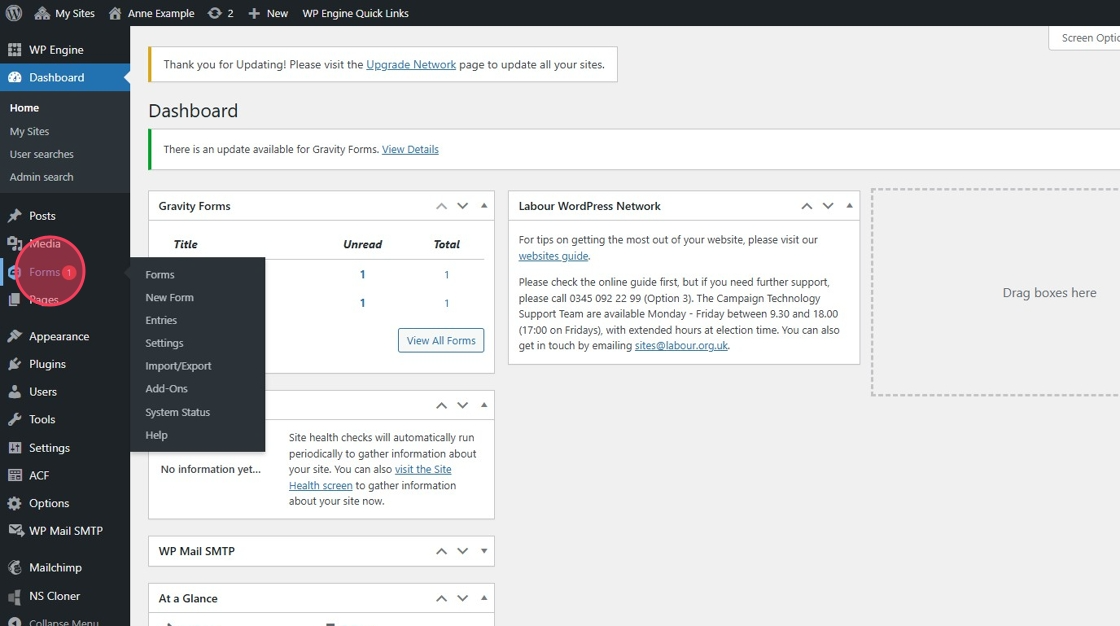The width and height of the screenshot is (1120, 626).
Task: Open the My Sites menu icon
Action: tap(42, 13)
